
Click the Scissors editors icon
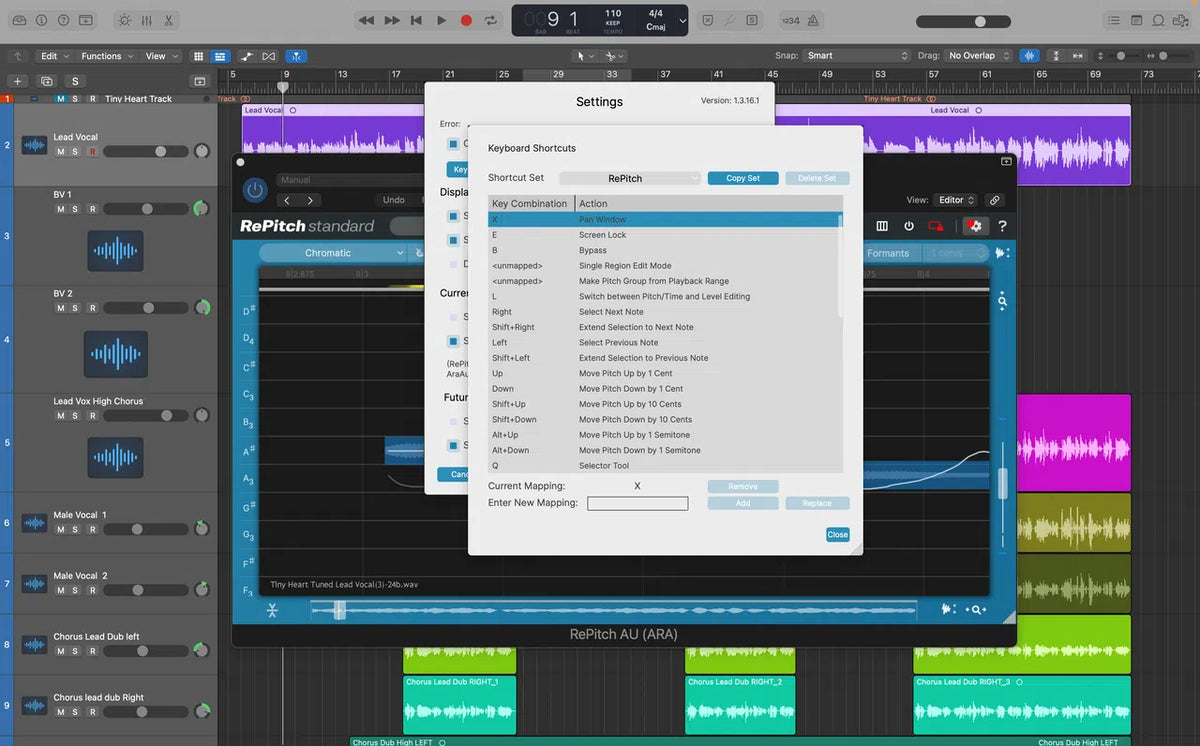(x=169, y=20)
